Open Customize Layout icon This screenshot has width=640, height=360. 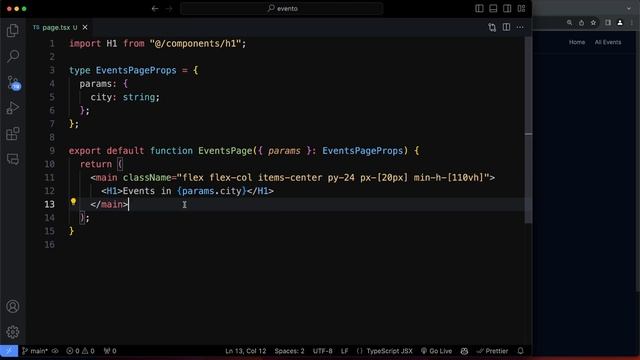pyautogui.click(x=521, y=9)
